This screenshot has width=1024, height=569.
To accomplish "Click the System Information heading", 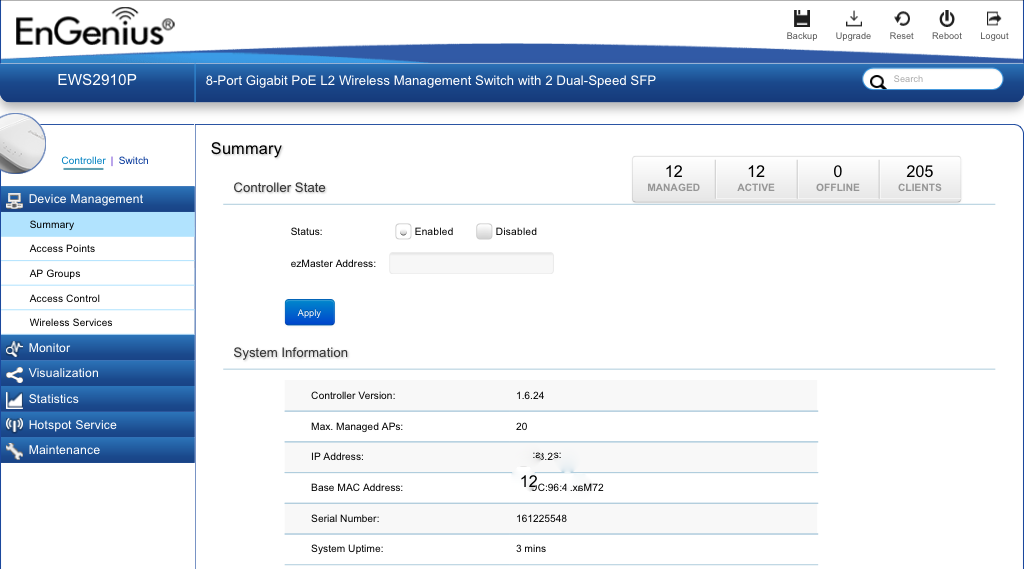I will 291,353.
